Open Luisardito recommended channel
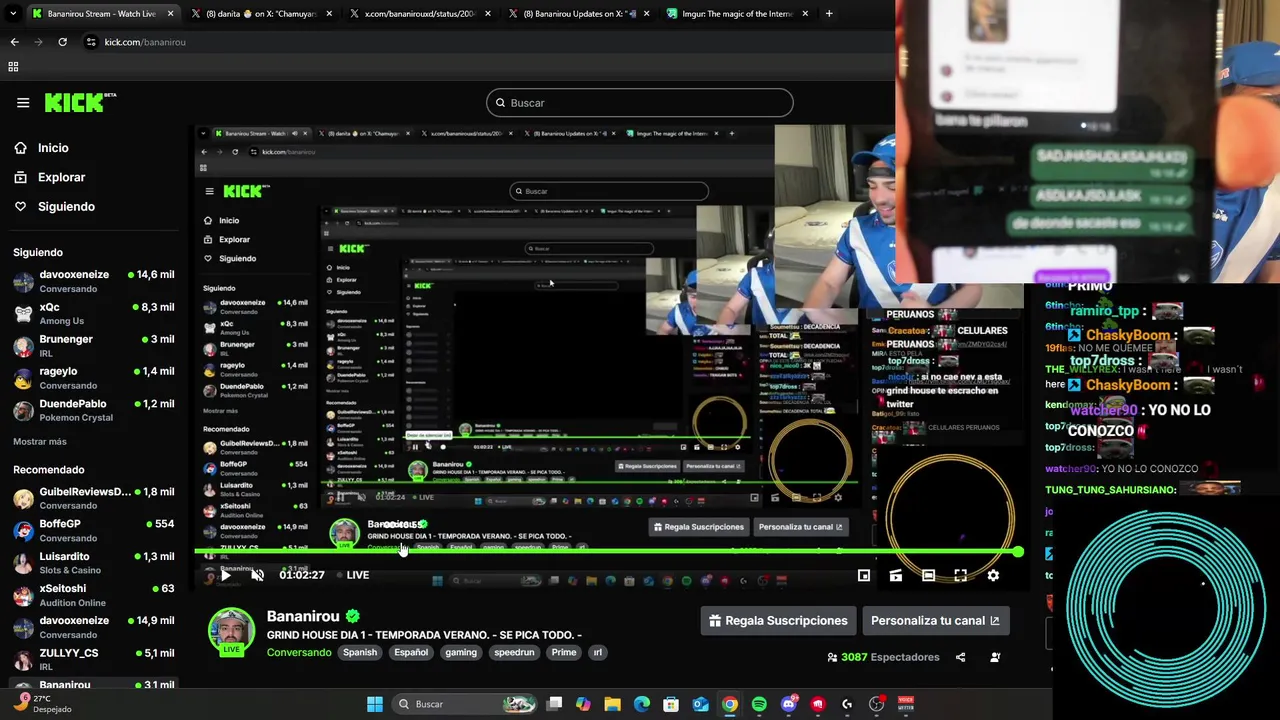 (x=92, y=562)
